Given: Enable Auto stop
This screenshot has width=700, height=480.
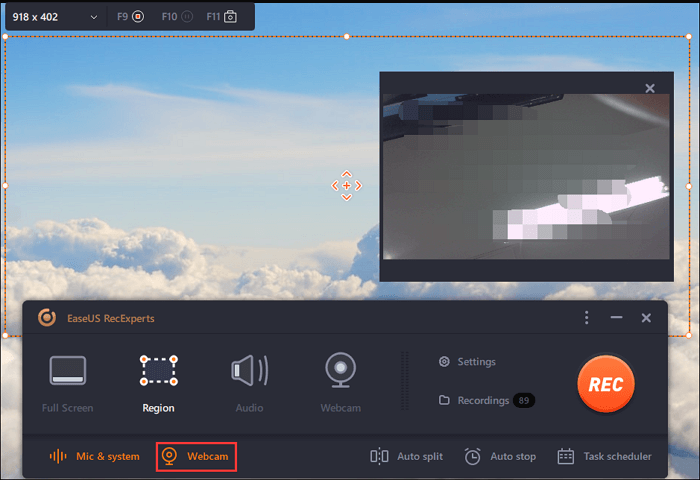Looking at the screenshot, I should pos(500,456).
